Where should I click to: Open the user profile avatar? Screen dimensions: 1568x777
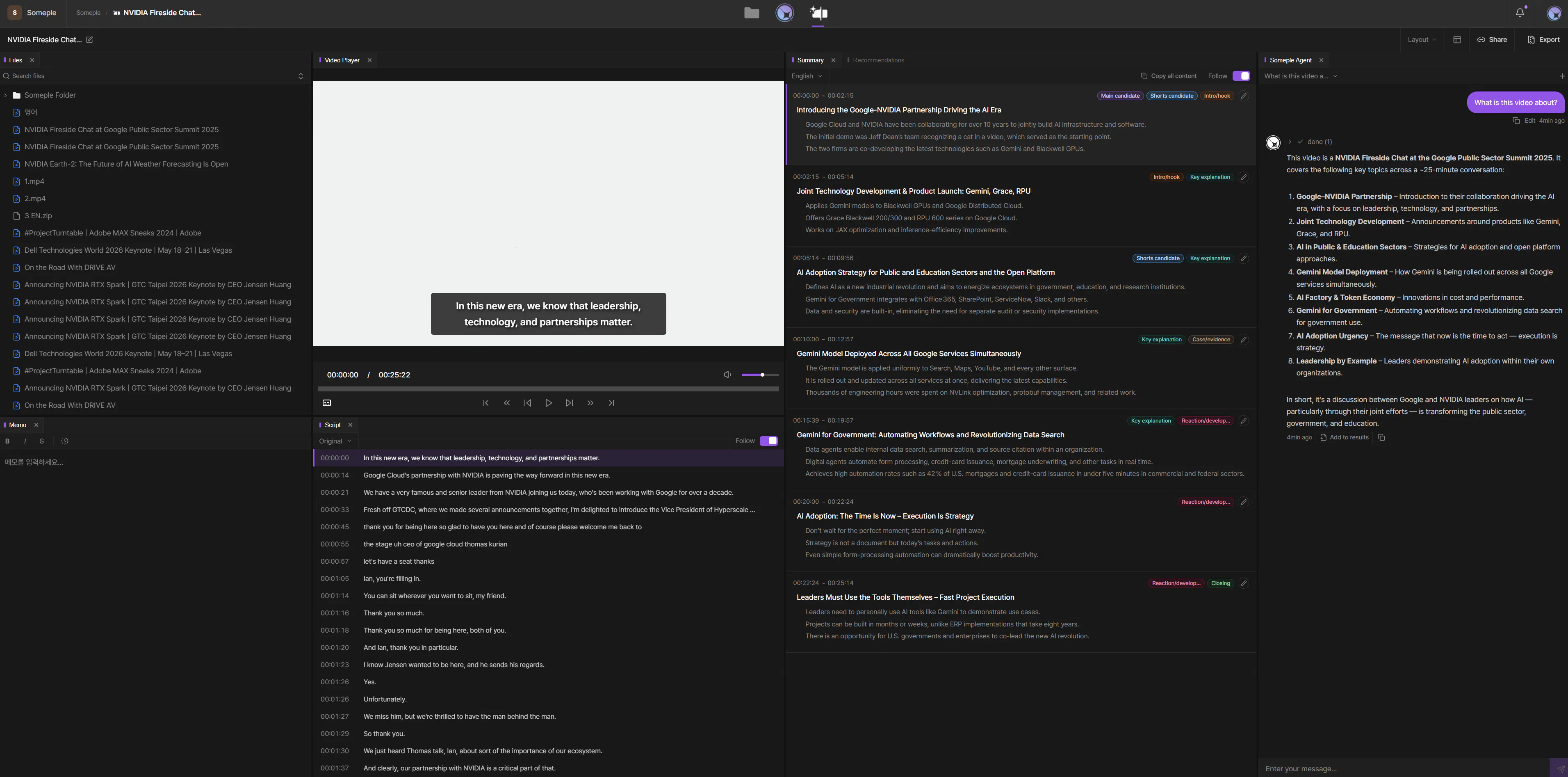[x=1554, y=13]
